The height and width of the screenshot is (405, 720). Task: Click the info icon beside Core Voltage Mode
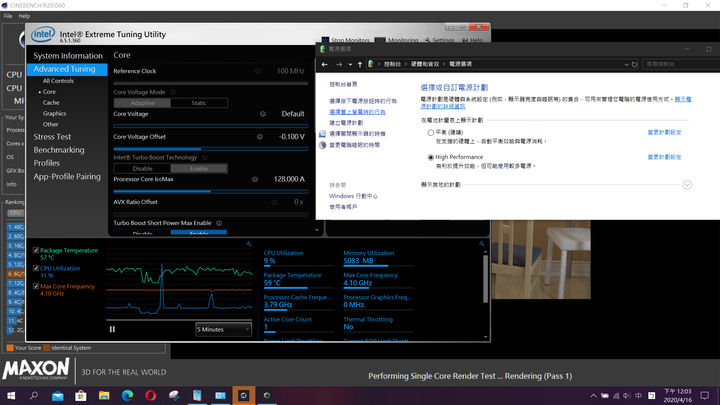[173, 92]
